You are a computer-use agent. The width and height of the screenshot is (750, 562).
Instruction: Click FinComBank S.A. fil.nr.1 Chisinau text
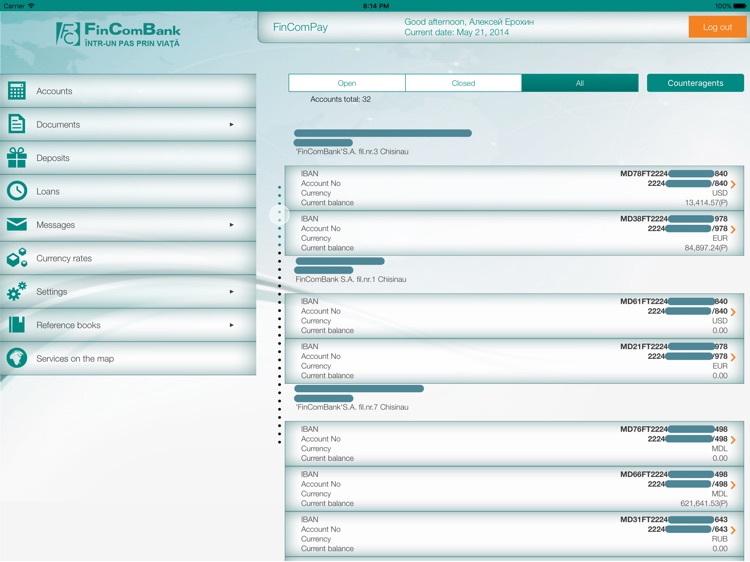(351, 279)
